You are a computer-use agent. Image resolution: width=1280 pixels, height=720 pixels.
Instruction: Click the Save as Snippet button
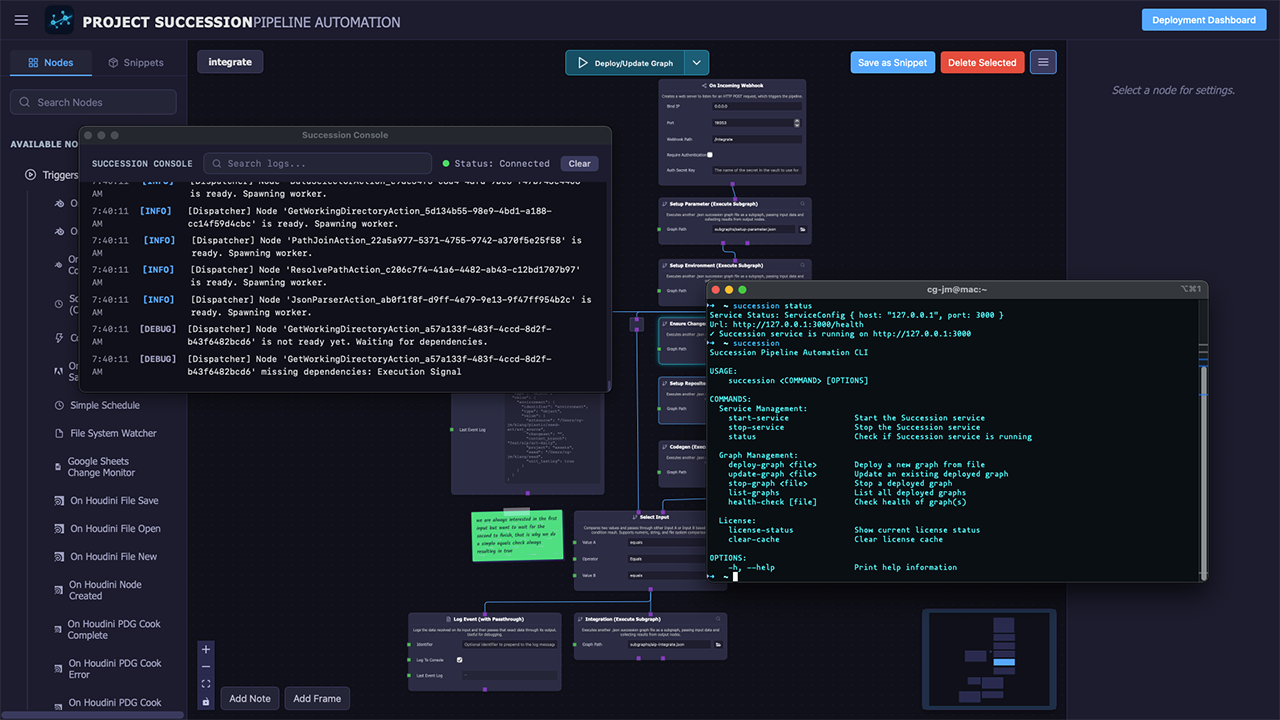pos(892,62)
